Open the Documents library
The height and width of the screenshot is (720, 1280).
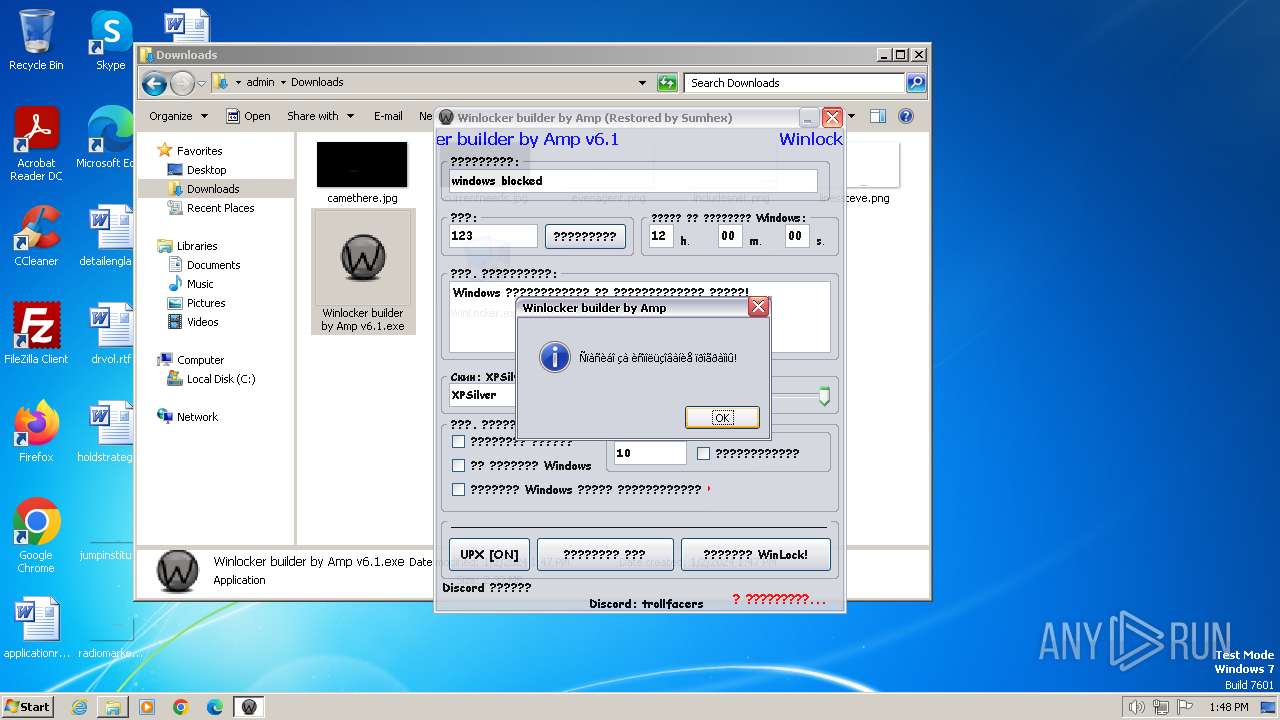(x=213, y=265)
